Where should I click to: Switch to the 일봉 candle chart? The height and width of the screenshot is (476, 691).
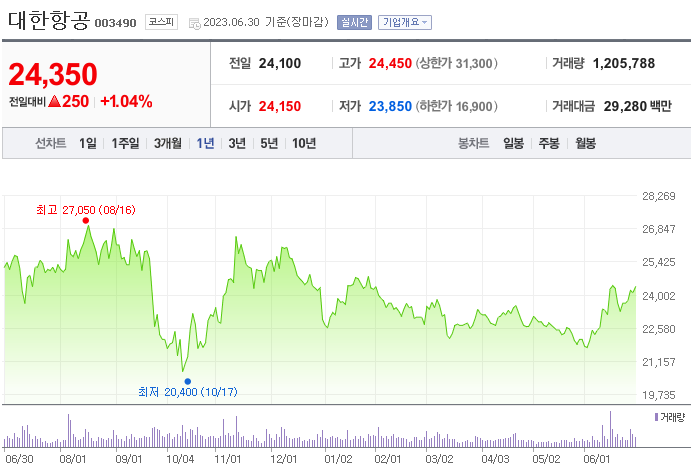coord(513,143)
